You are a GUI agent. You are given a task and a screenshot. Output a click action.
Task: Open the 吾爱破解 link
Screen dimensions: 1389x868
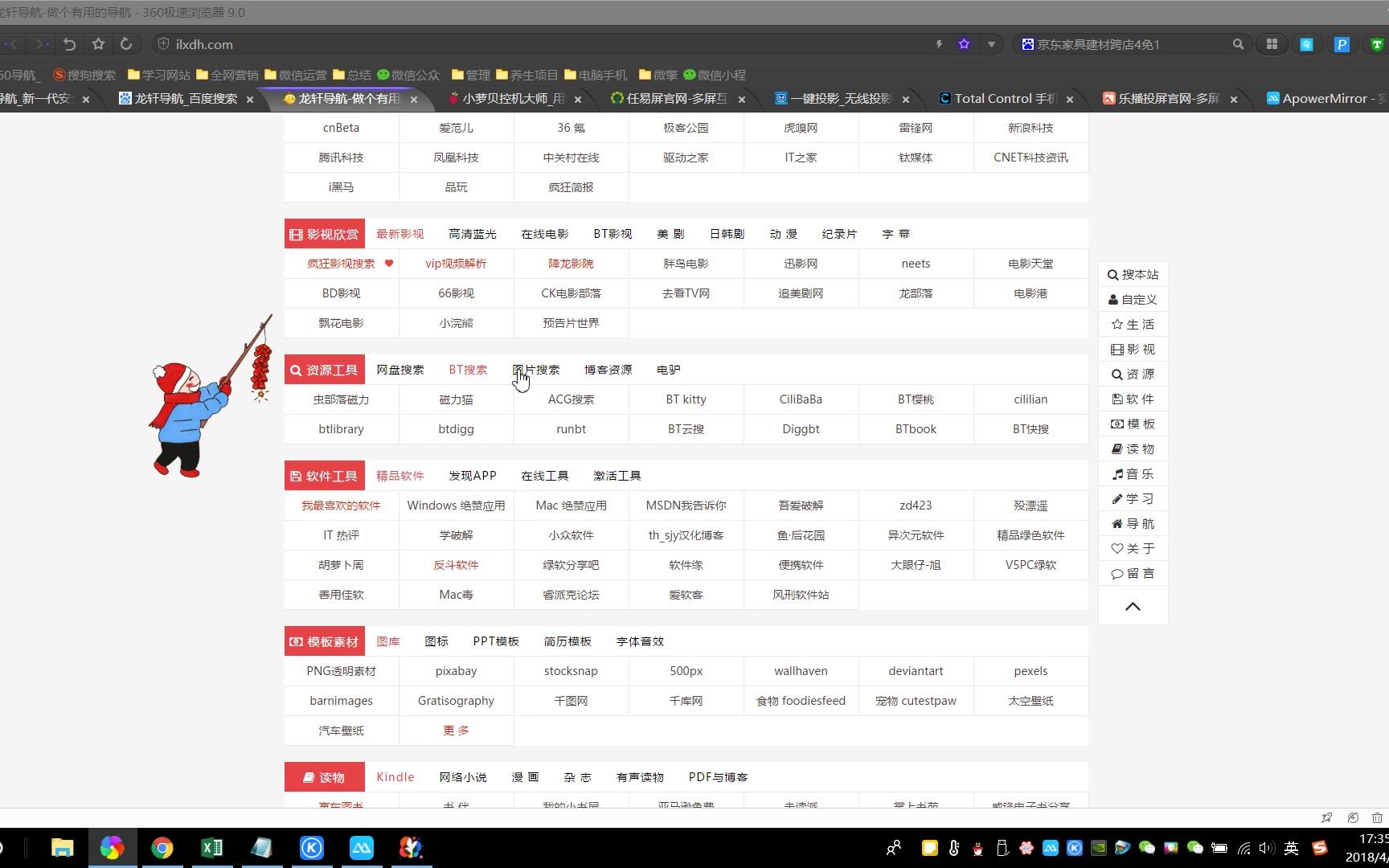(801, 506)
